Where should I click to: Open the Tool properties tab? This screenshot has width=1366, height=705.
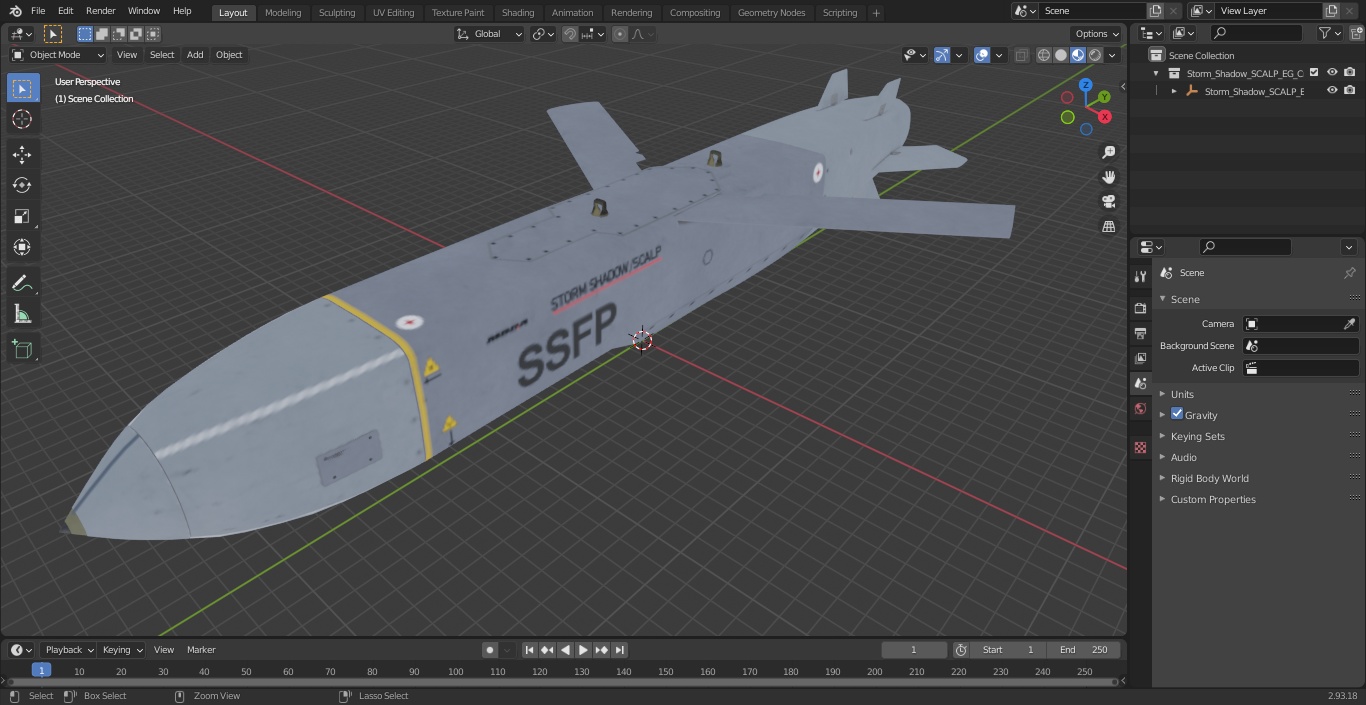coord(1140,277)
